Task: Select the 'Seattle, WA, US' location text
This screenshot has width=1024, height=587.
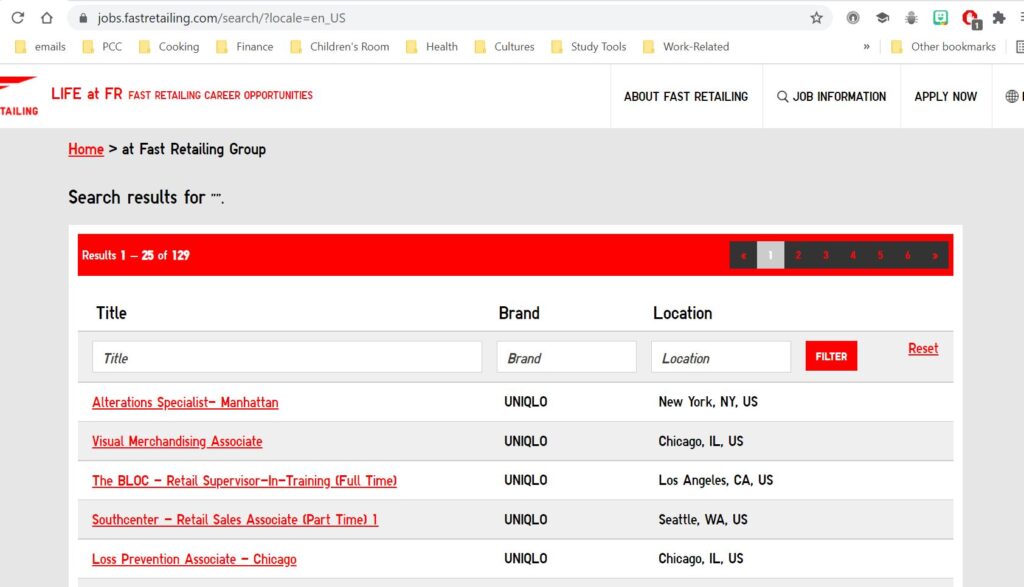Action: click(703, 519)
